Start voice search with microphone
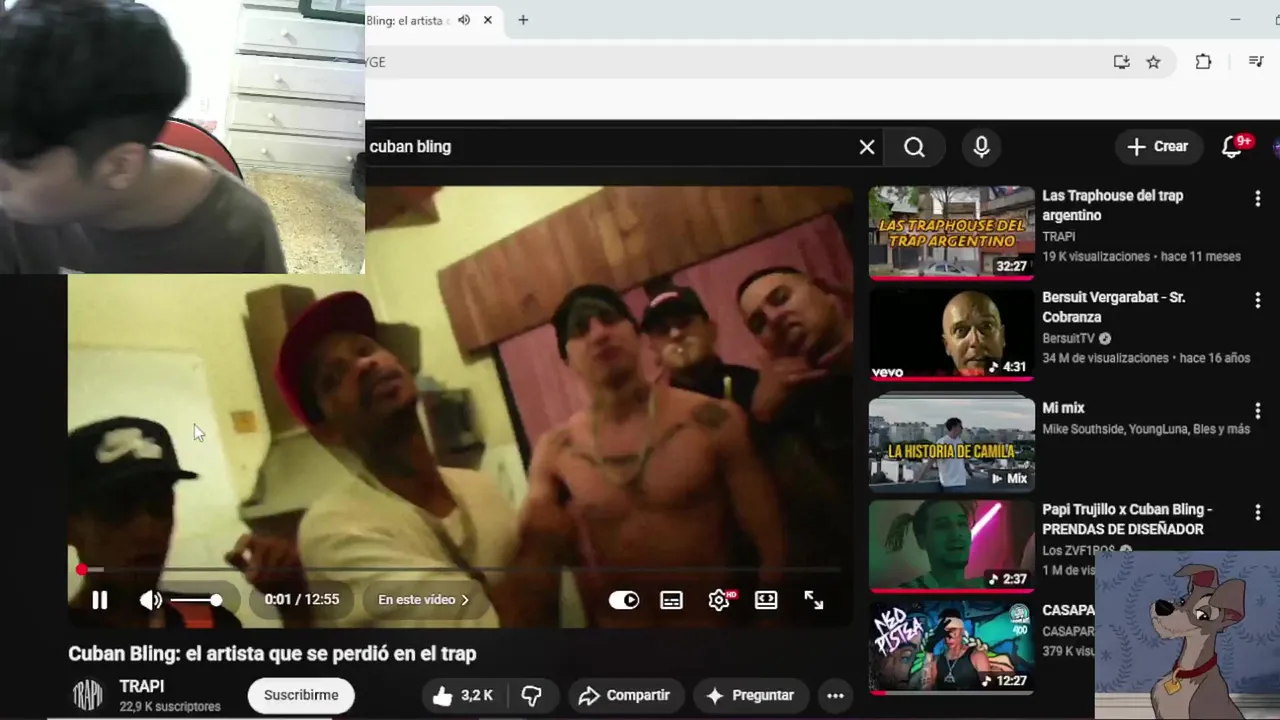1280x720 pixels. (x=981, y=147)
